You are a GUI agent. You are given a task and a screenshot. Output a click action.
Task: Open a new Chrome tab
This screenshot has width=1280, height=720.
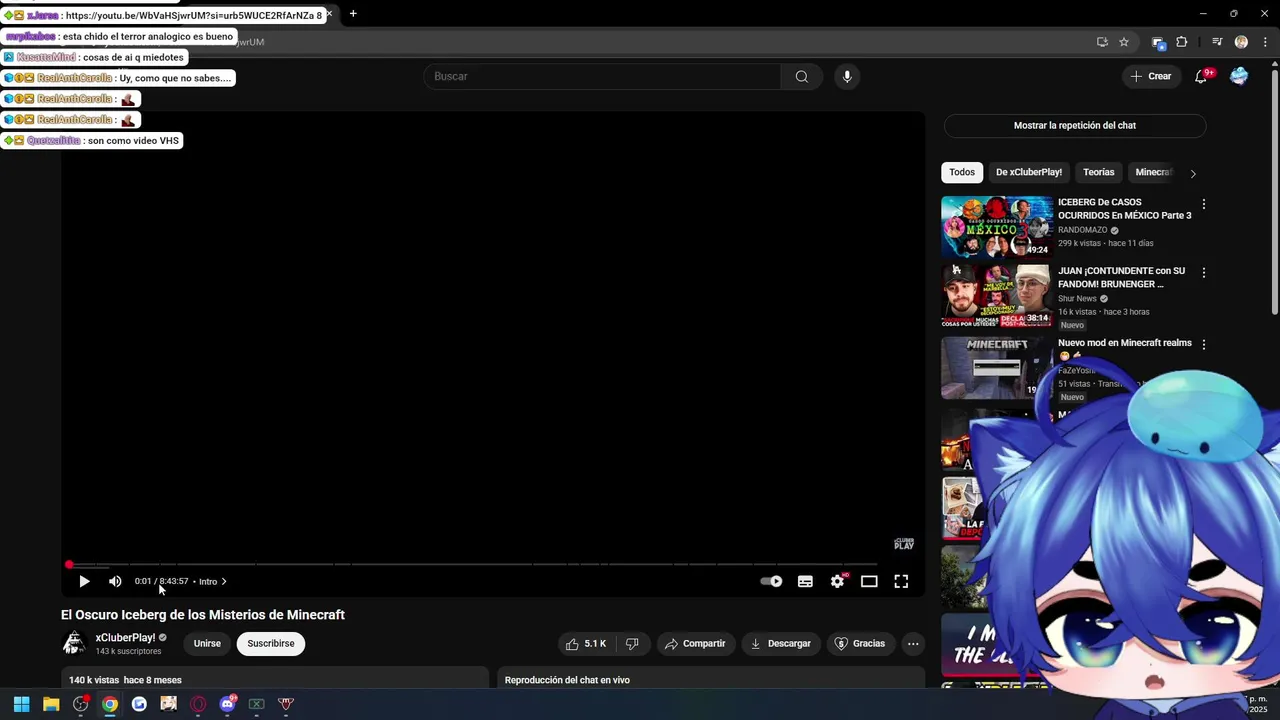353,14
